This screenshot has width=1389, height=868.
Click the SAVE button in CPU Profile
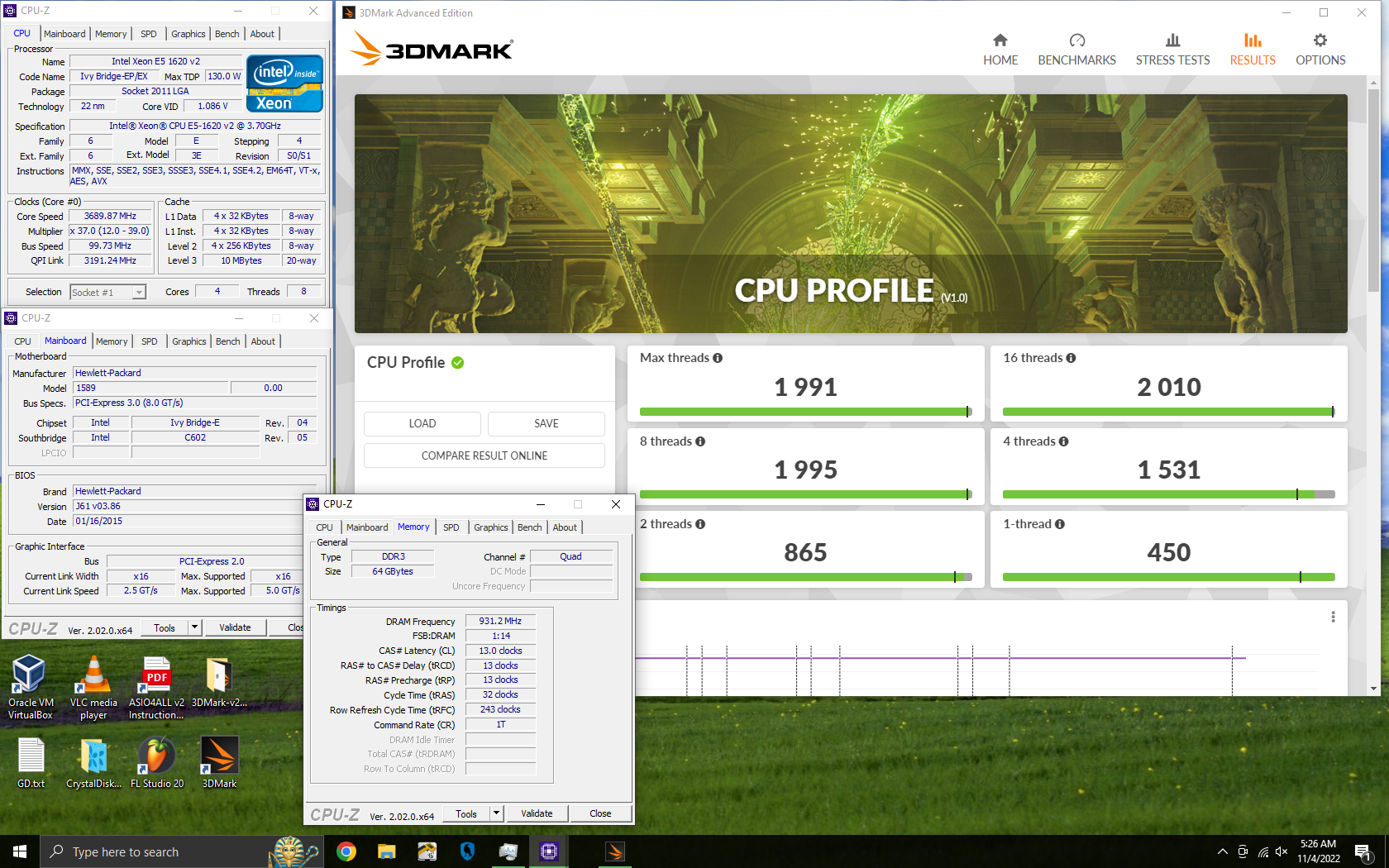pos(546,423)
